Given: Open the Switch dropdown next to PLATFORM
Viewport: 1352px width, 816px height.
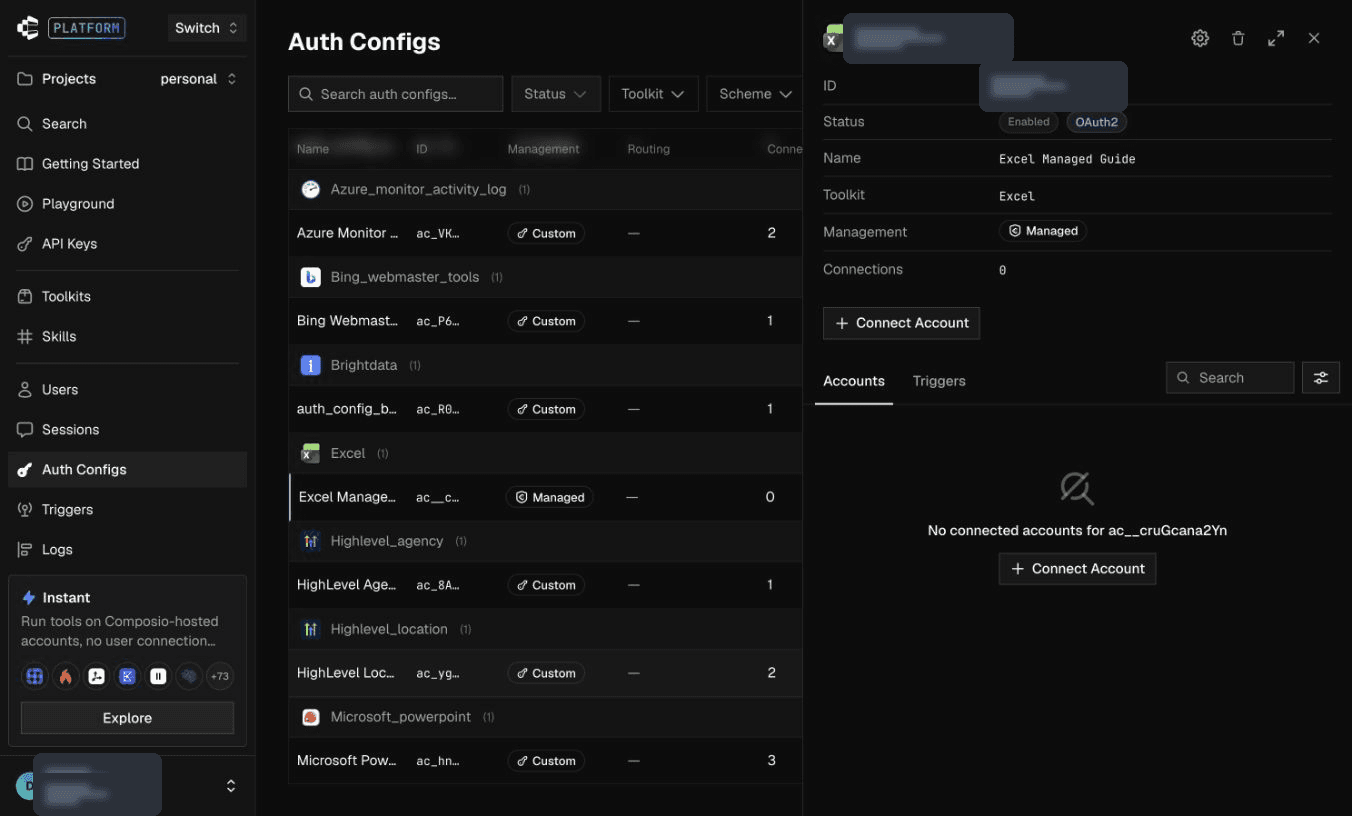Looking at the screenshot, I should pos(206,28).
